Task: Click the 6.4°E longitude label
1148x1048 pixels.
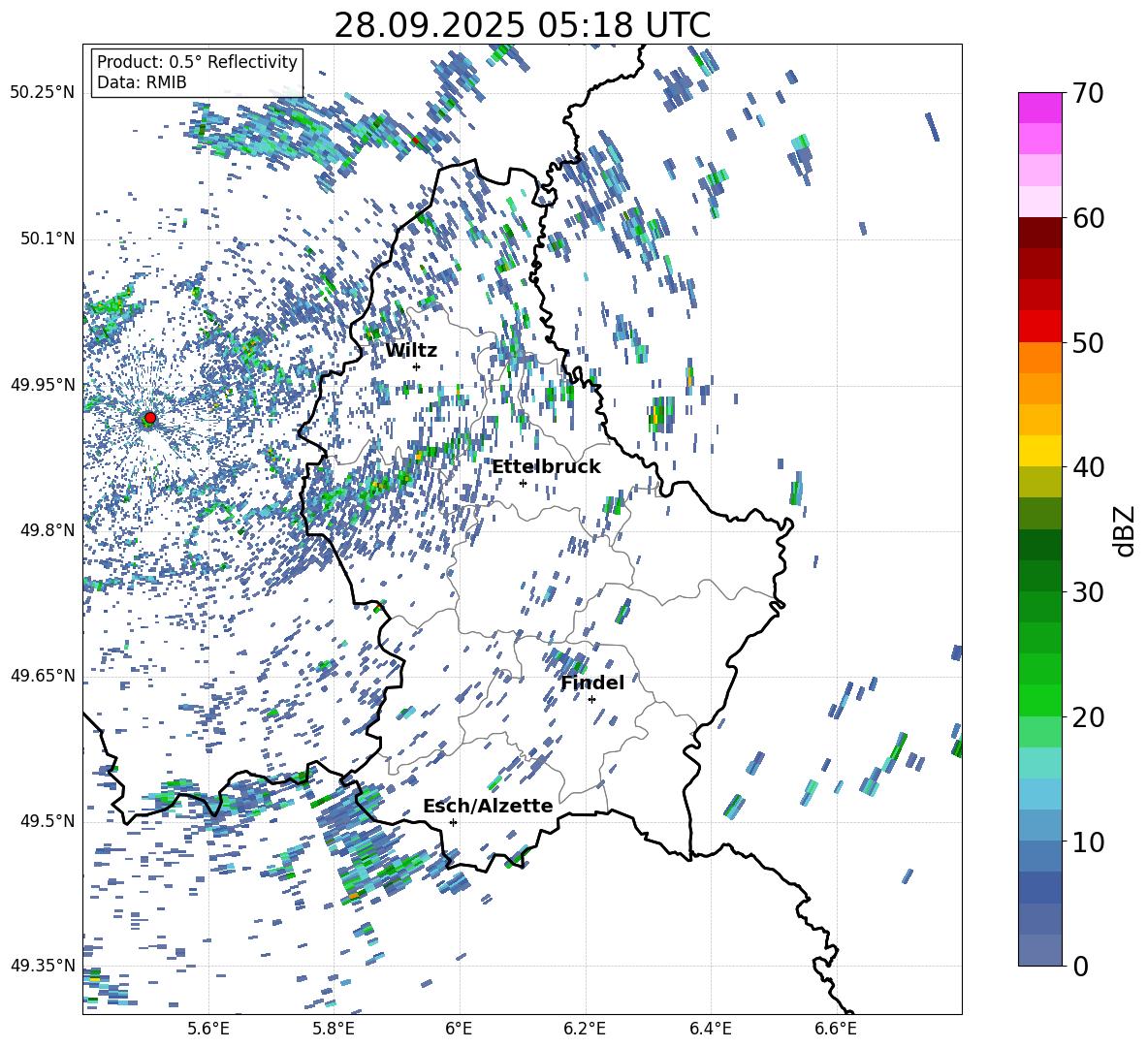Action: click(x=710, y=1029)
